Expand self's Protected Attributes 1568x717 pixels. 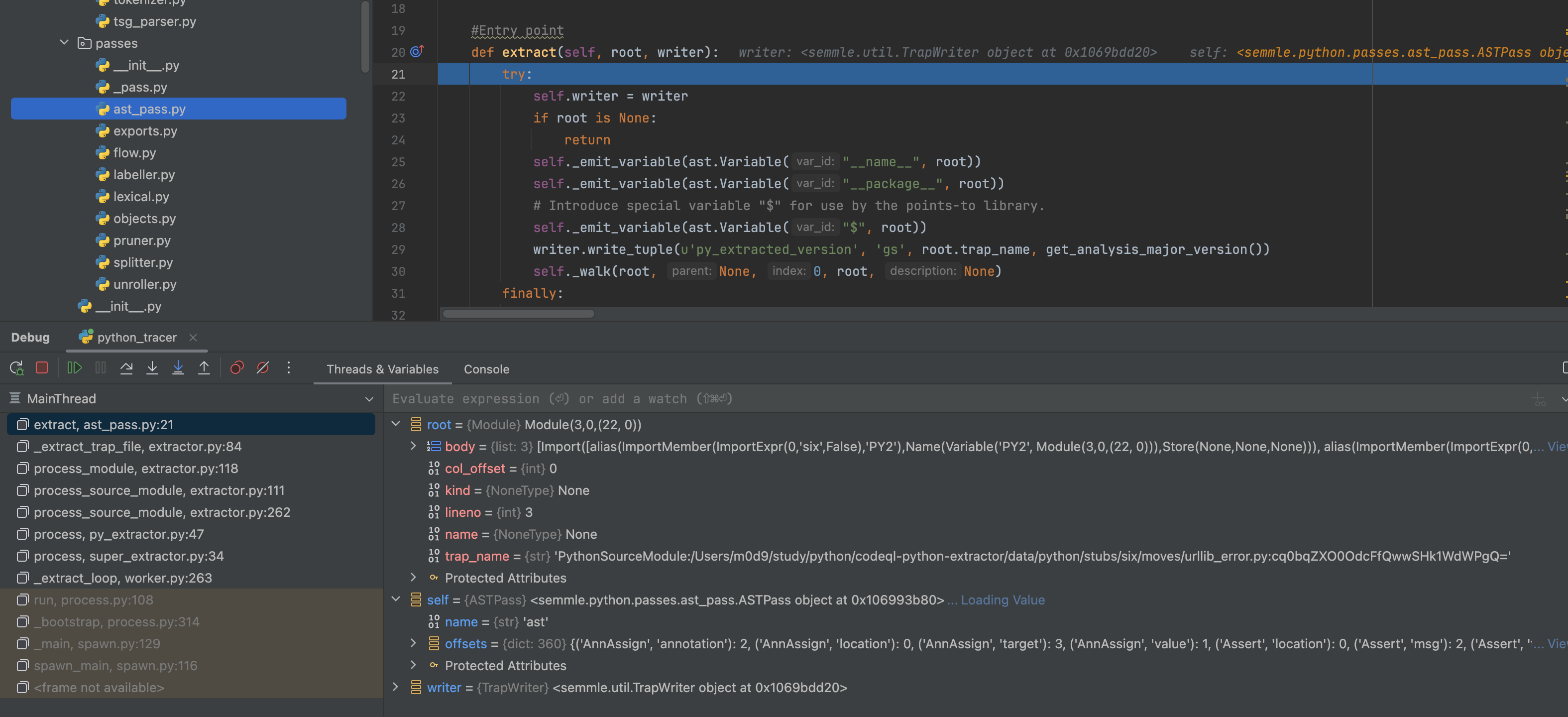coord(413,665)
